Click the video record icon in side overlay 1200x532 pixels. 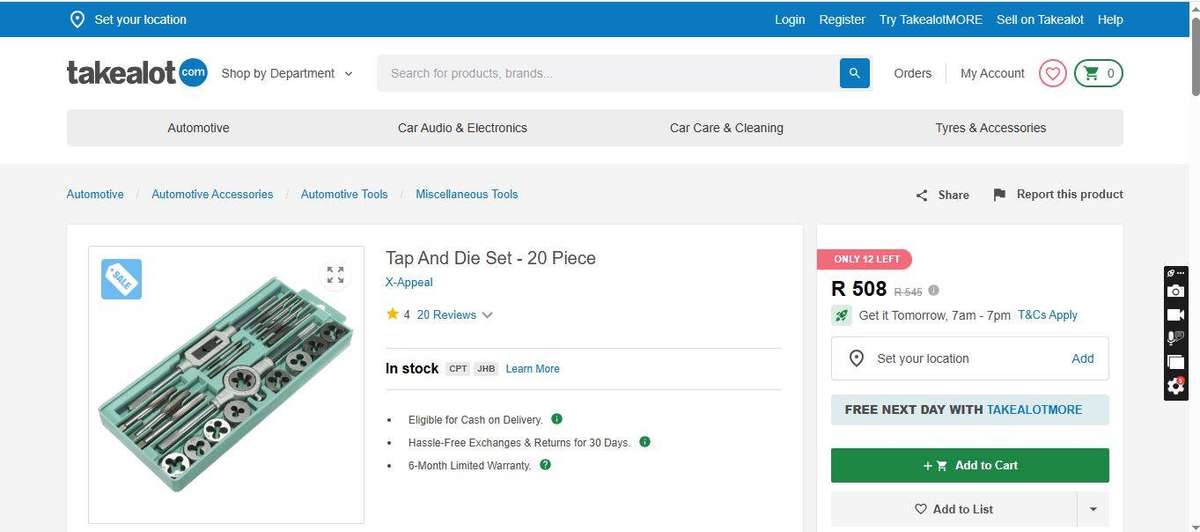coord(1176,314)
